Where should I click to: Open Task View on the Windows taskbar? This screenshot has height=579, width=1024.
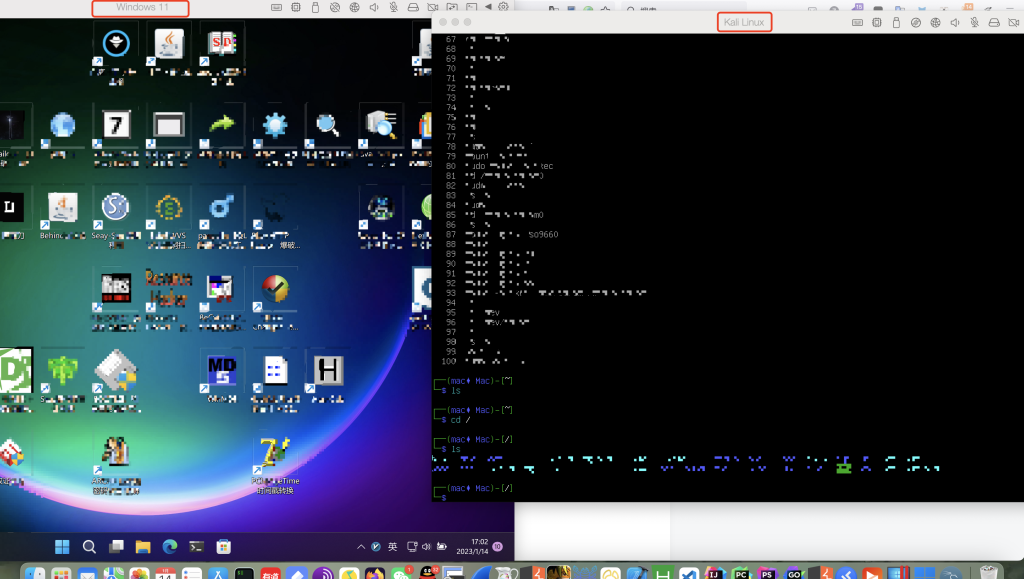click(x=116, y=547)
